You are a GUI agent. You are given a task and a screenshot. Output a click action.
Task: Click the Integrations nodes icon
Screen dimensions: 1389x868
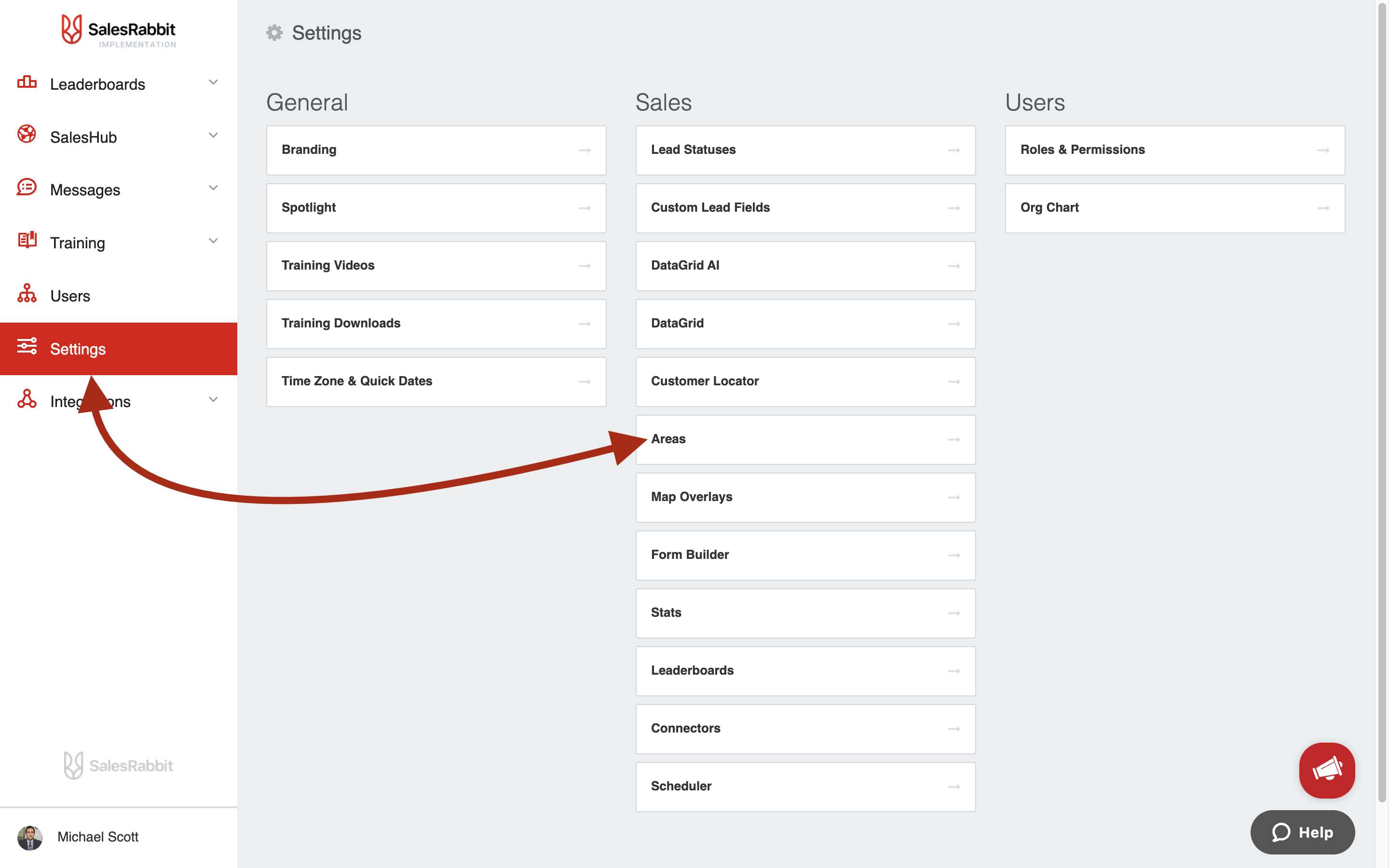tap(27, 398)
